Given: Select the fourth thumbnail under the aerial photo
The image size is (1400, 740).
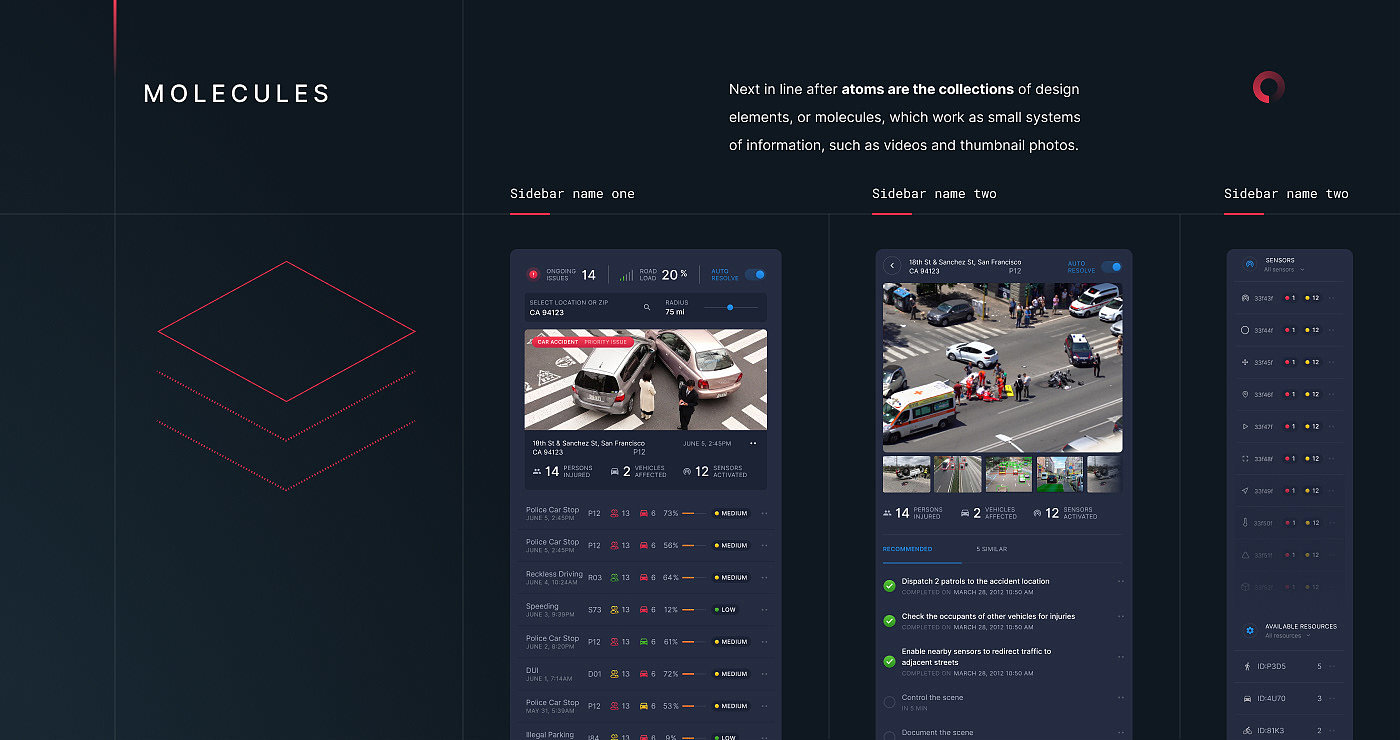Looking at the screenshot, I should point(1060,475).
